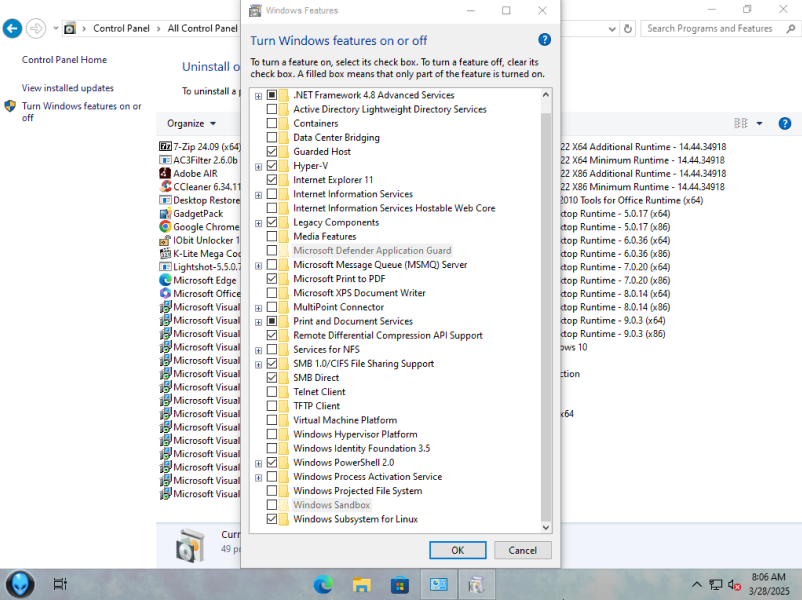The width and height of the screenshot is (802, 600).
Task: Select CCleaner program icon
Action: [165, 187]
